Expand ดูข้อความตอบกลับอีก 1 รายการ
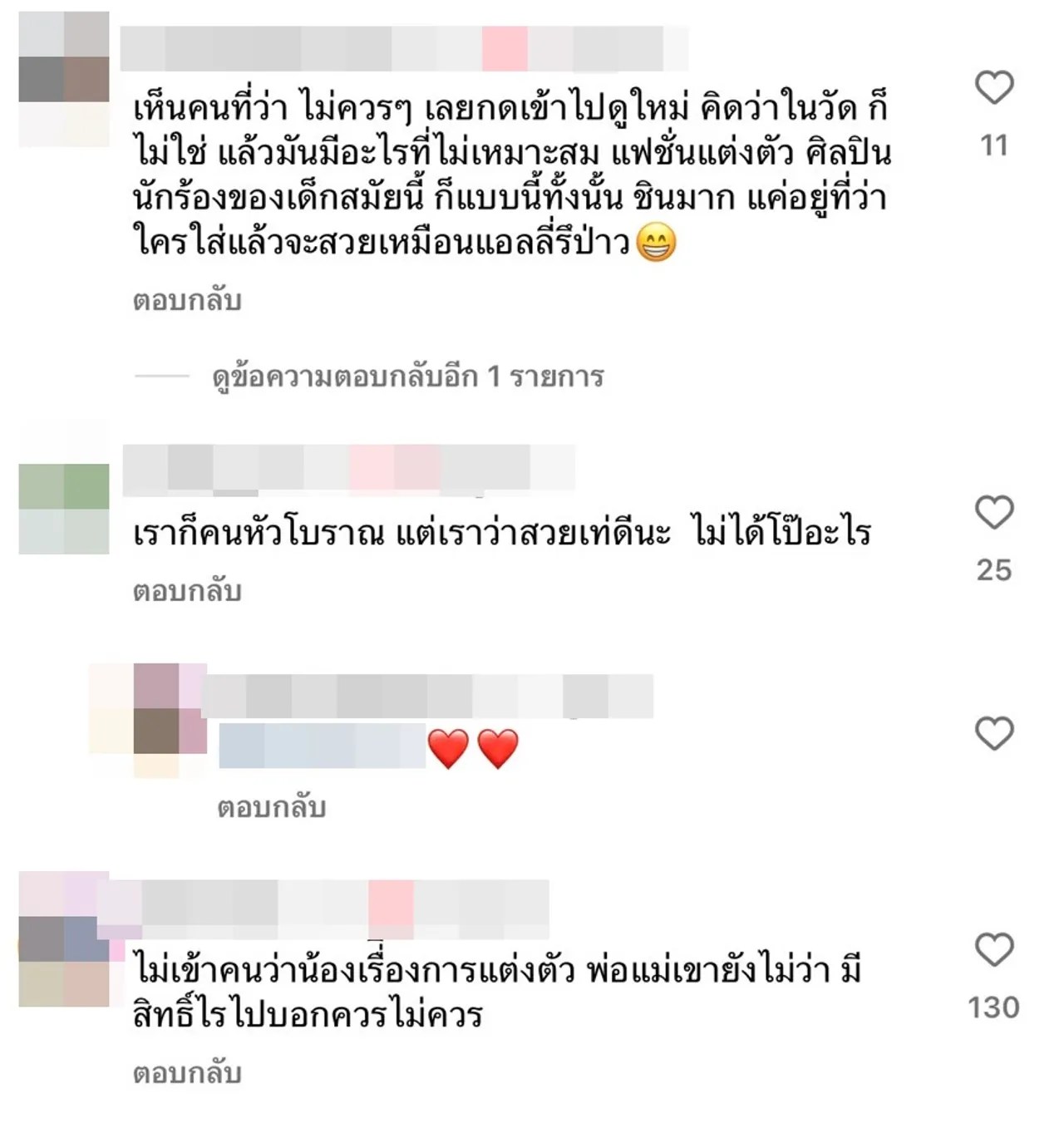The image size is (1064, 1128). pos(407,377)
